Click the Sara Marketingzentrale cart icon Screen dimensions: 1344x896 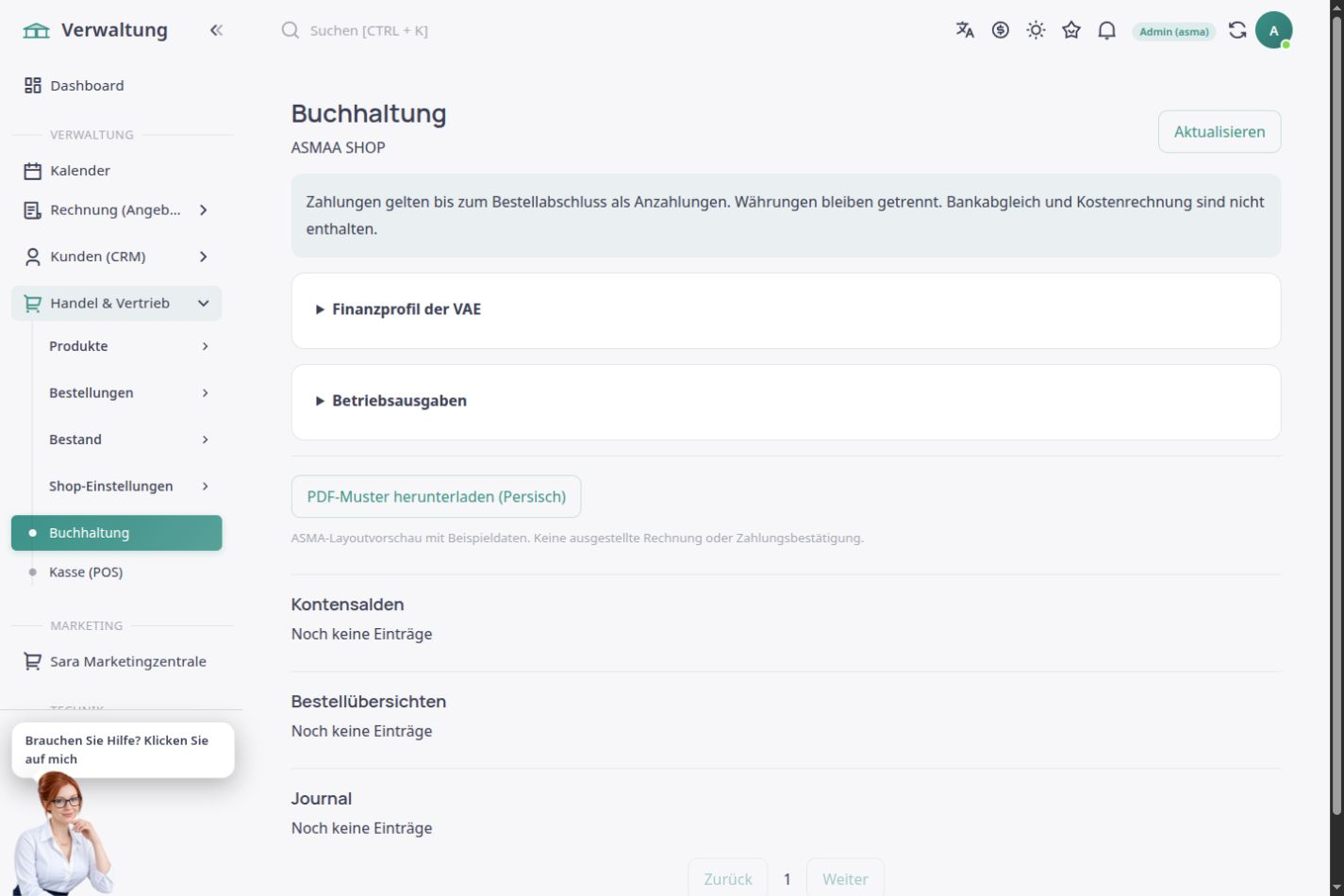pyautogui.click(x=33, y=662)
